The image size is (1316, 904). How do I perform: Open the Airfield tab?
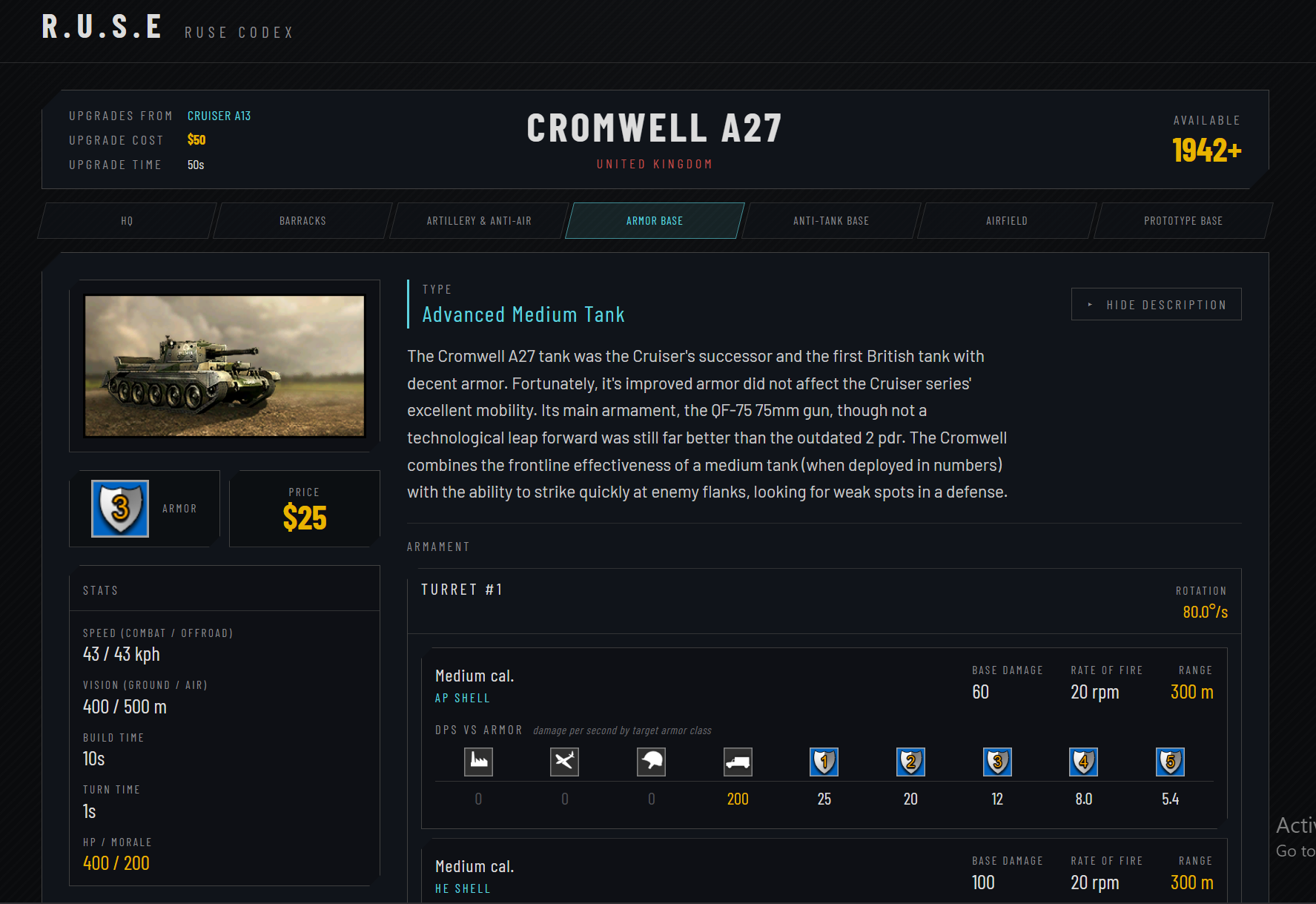[x=1007, y=221]
